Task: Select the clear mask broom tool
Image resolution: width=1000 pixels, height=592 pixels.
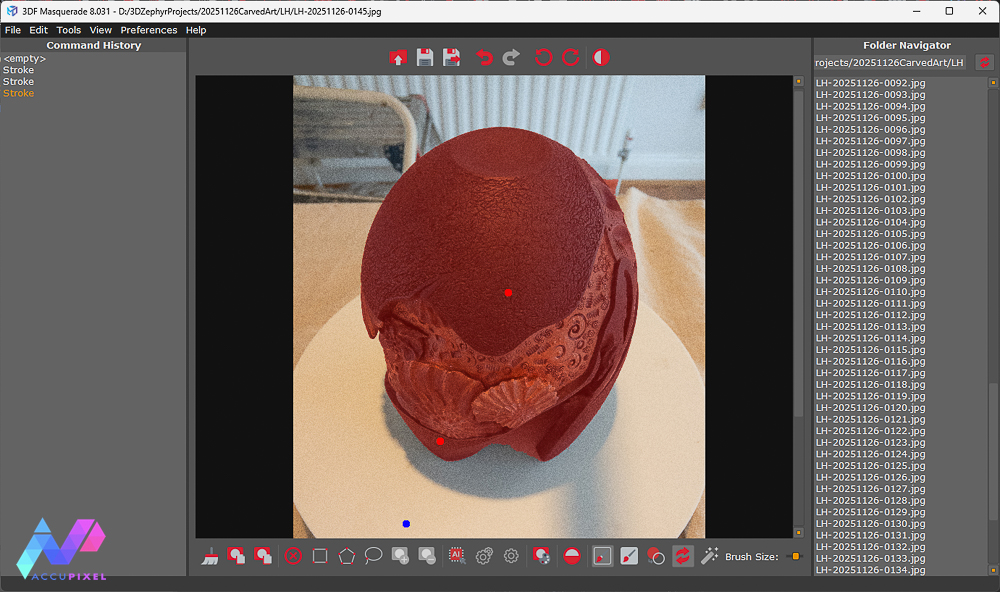Action: tap(210, 556)
